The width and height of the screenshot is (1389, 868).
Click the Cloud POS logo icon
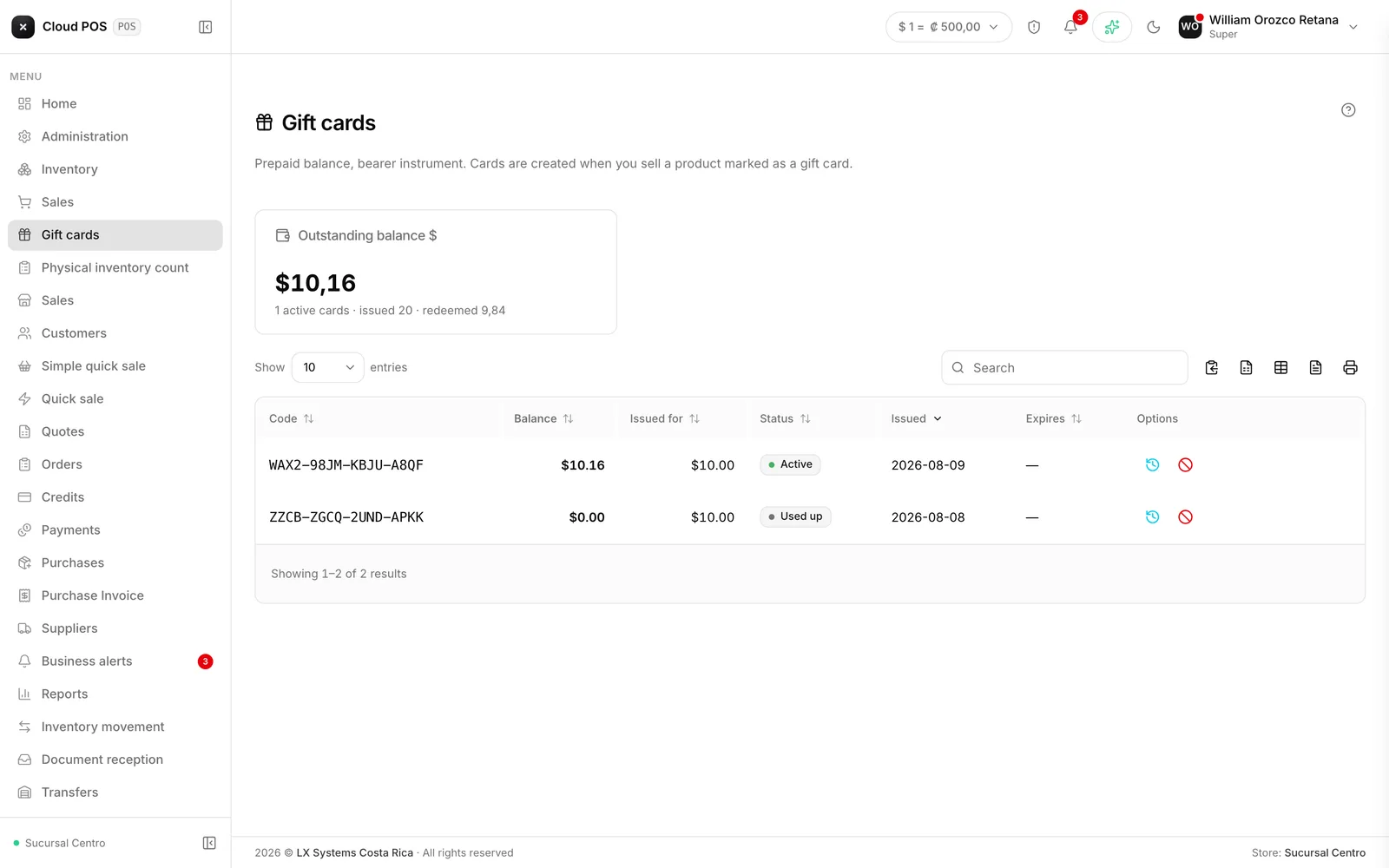click(23, 27)
